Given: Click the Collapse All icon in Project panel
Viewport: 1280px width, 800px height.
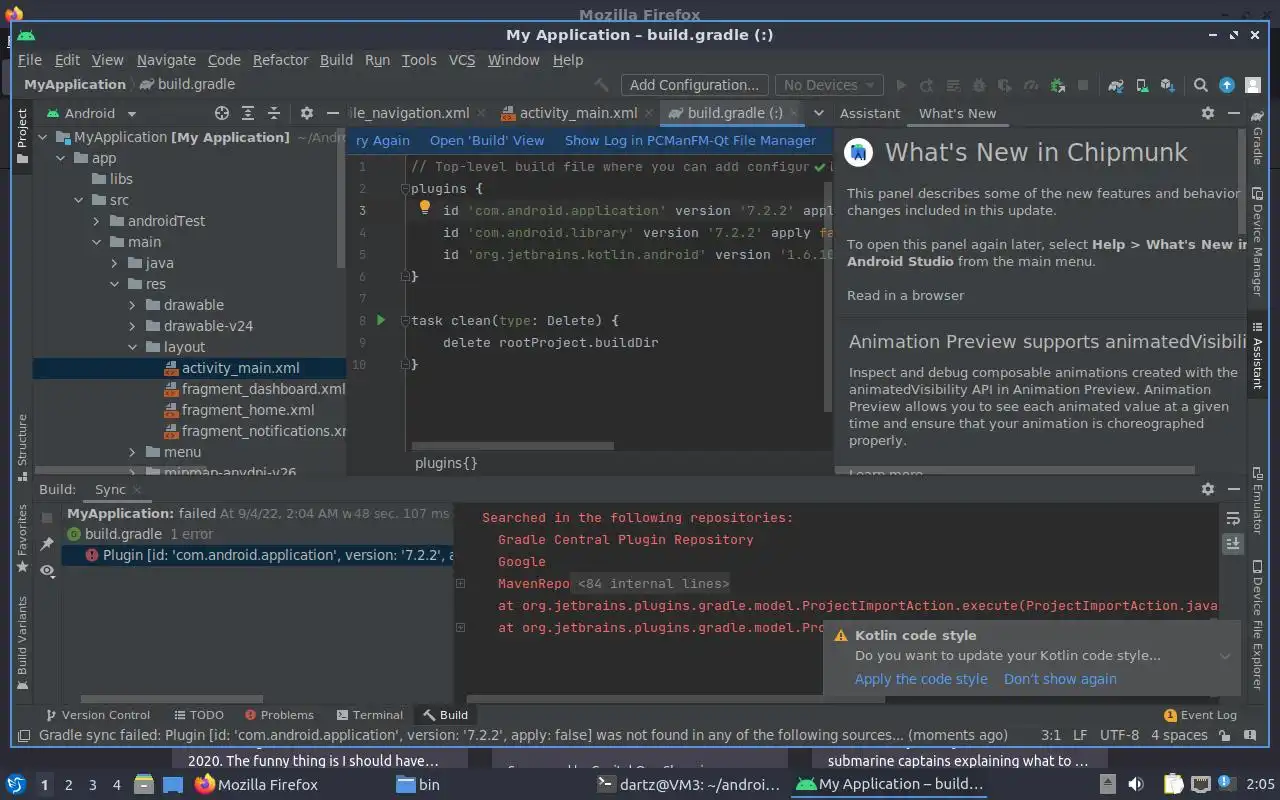Looking at the screenshot, I should (273, 113).
